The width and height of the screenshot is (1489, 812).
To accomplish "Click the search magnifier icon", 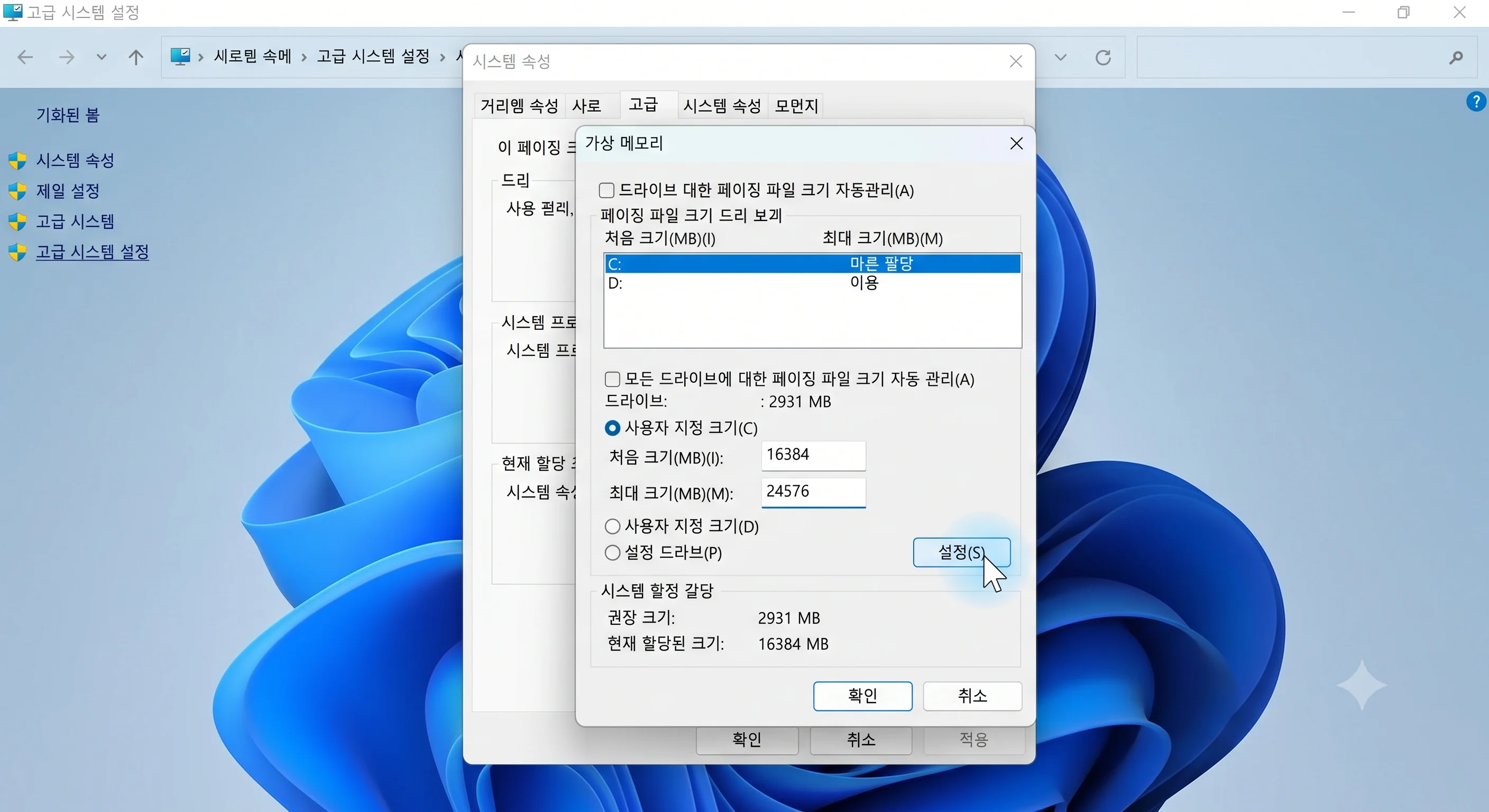I will coord(1456,57).
